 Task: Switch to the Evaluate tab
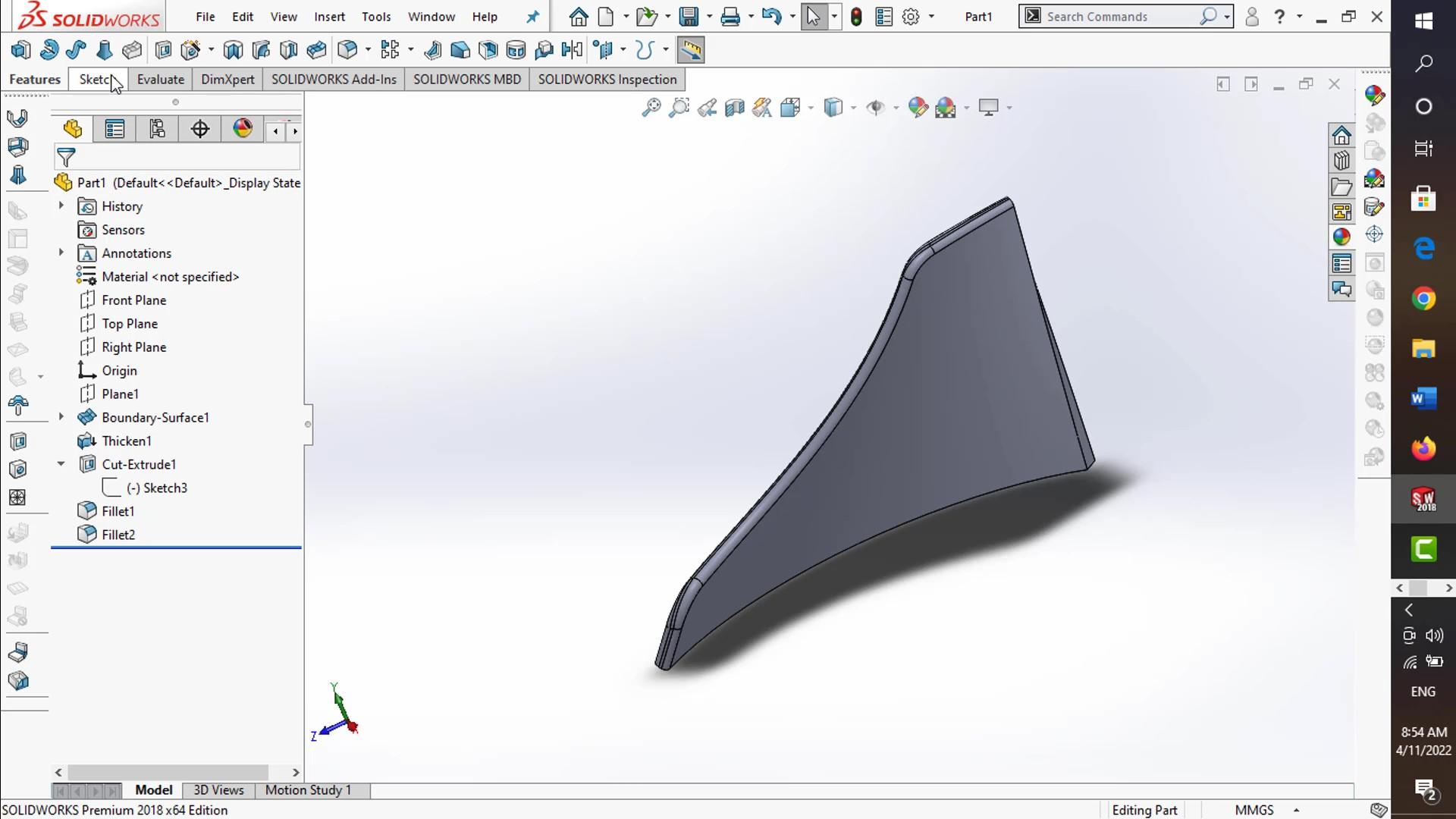[160, 80]
